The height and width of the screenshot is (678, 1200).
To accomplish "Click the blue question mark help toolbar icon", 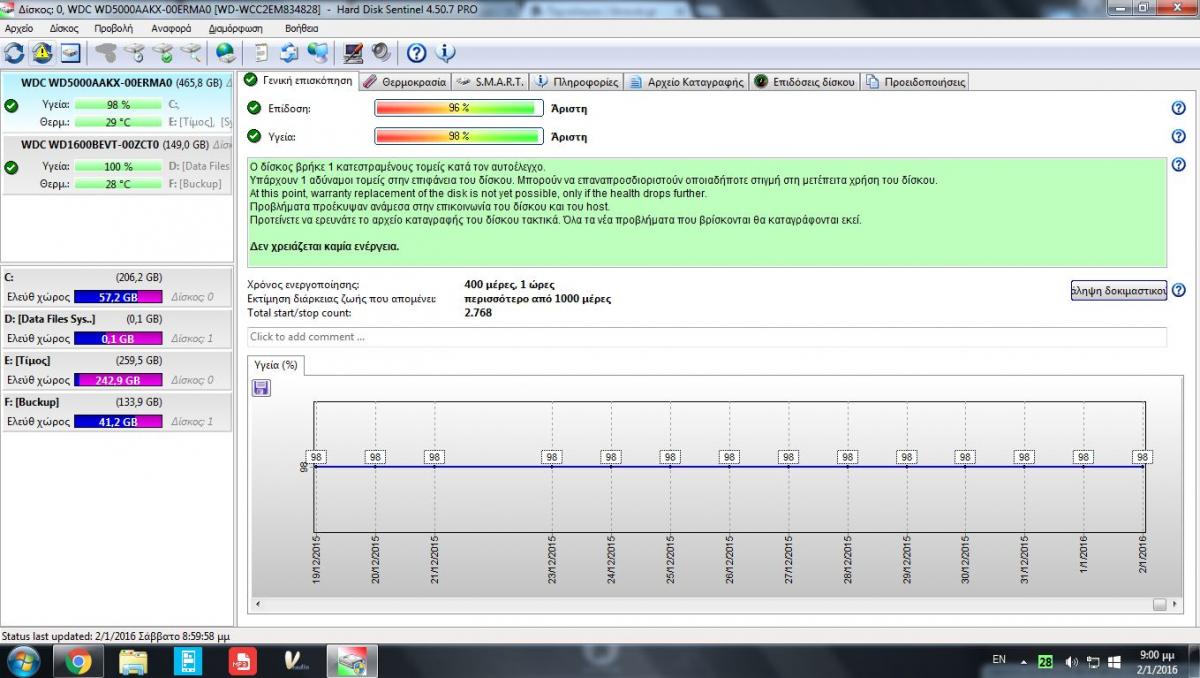I will 417,52.
